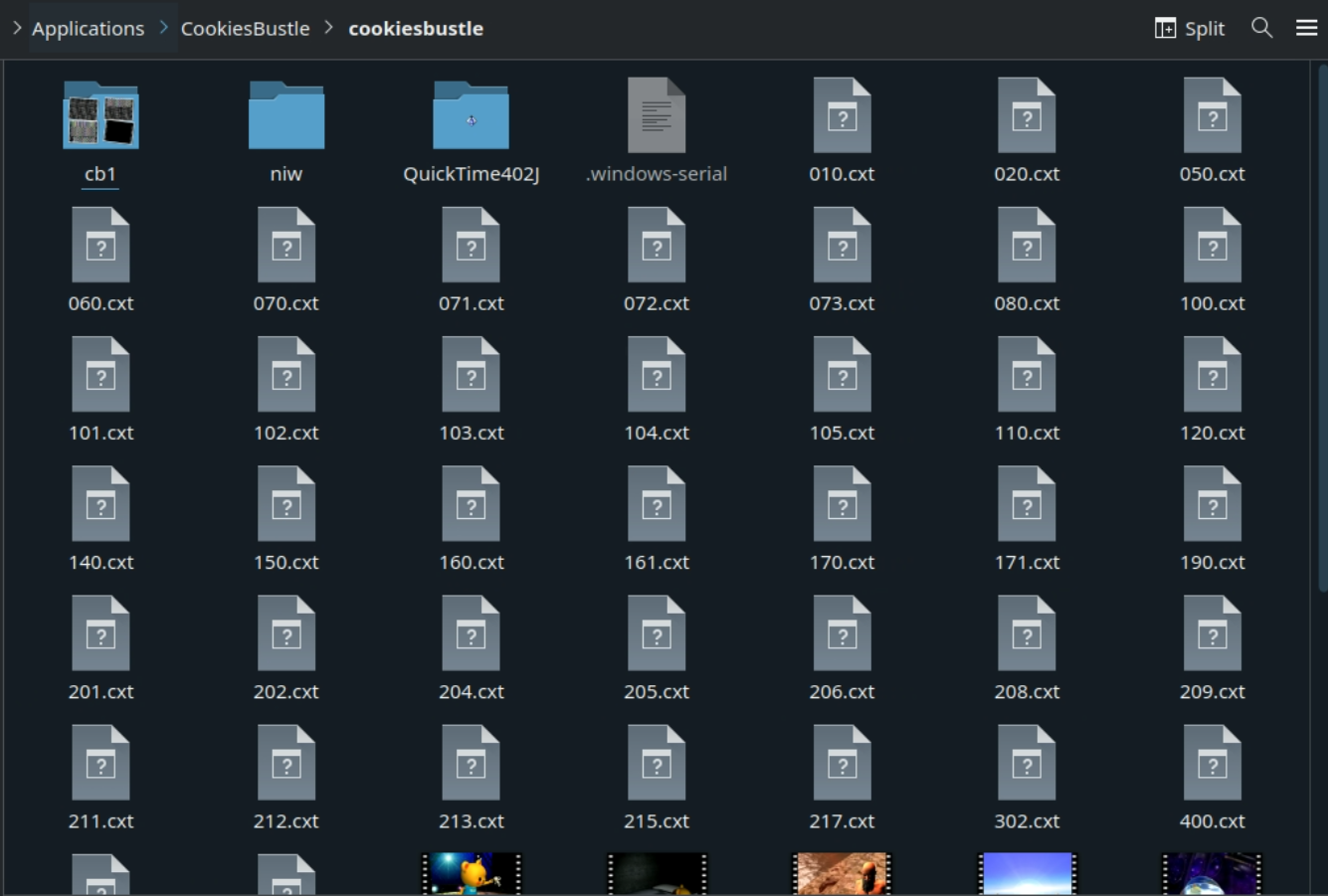
Task: Select the 100.cxt file icon
Action: click(1213, 245)
